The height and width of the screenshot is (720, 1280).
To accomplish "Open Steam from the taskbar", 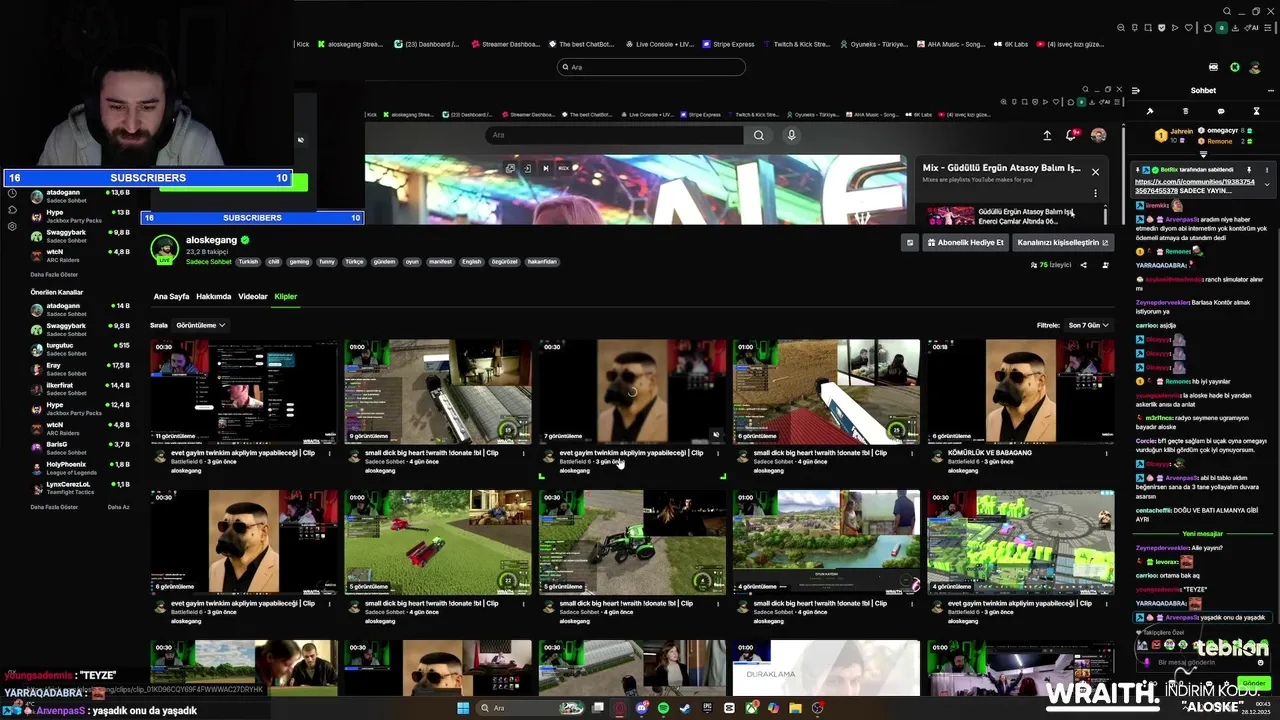I will tap(685, 708).
